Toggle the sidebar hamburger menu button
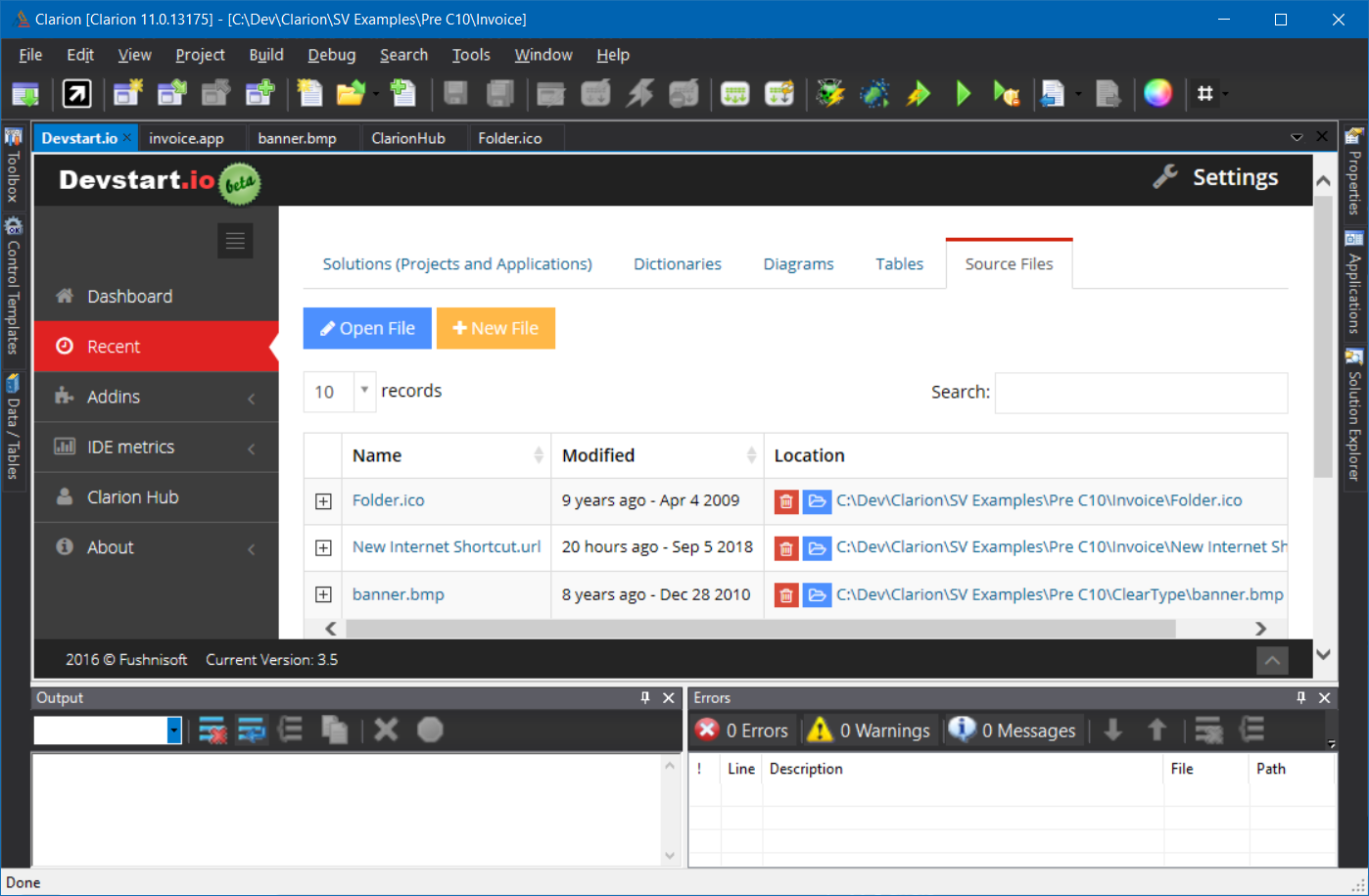Screen dimensions: 1369x896 [x=235, y=241]
